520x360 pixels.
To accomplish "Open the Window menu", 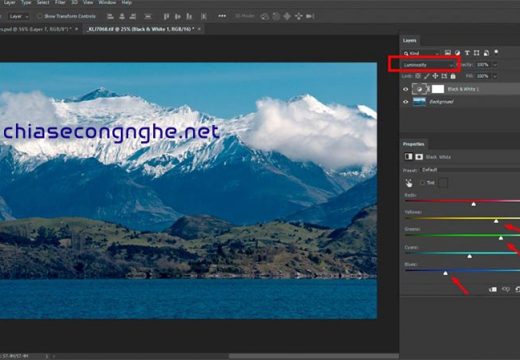I will [107, 3].
